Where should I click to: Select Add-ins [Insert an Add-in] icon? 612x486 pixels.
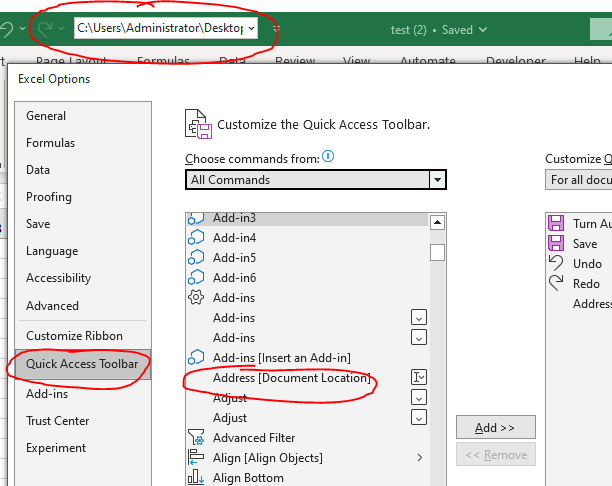196,358
